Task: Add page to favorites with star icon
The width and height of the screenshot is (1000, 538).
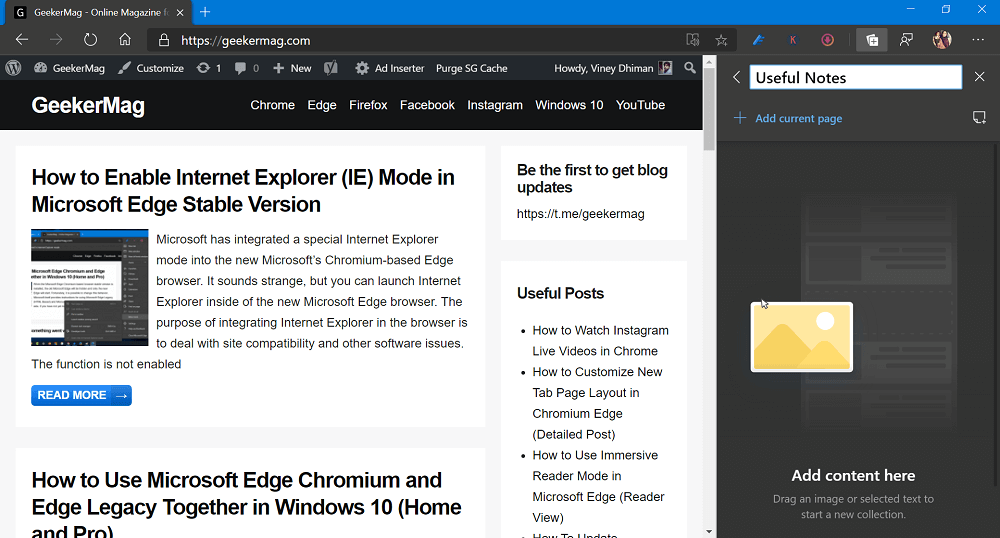Action: [721, 40]
